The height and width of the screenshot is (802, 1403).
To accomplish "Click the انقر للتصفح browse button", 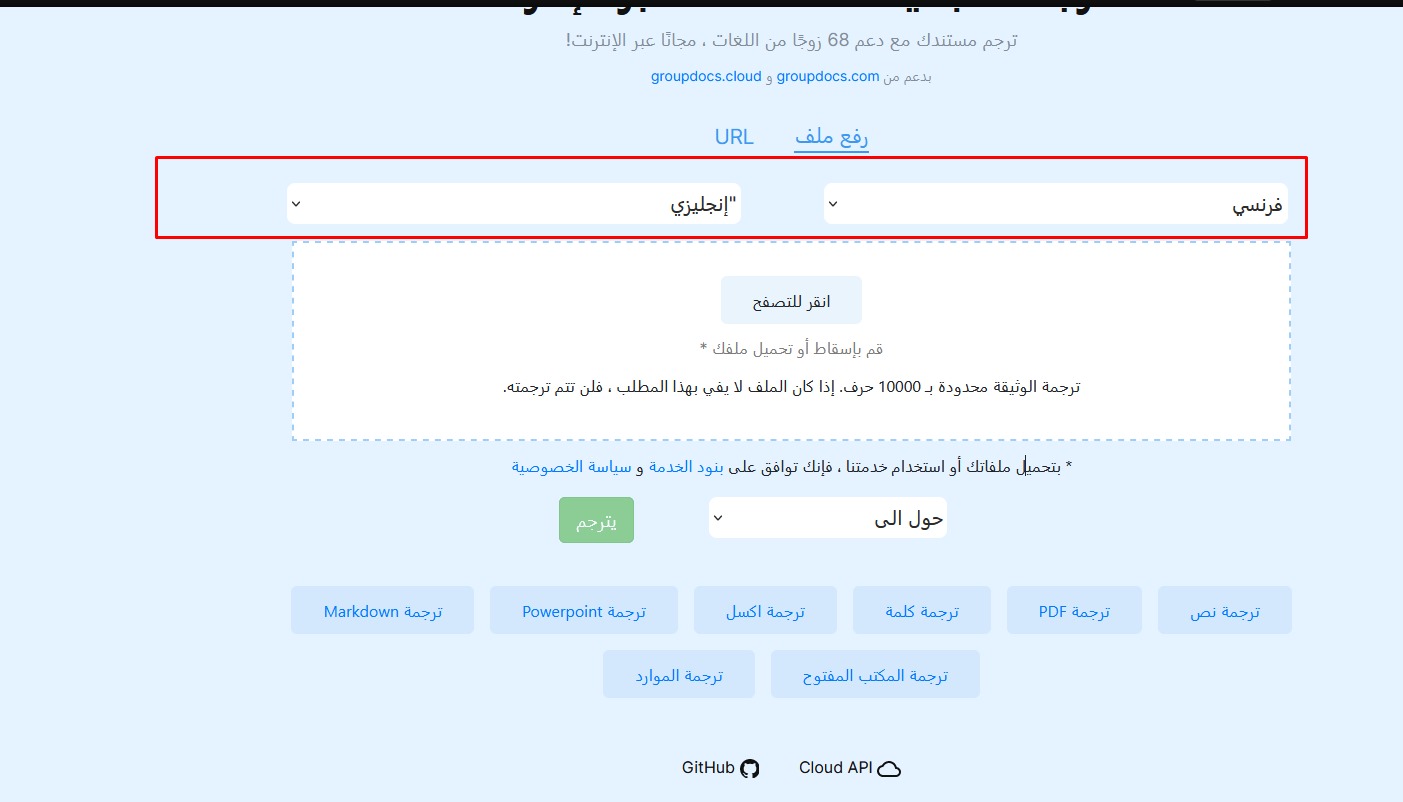I will click(791, 301).
